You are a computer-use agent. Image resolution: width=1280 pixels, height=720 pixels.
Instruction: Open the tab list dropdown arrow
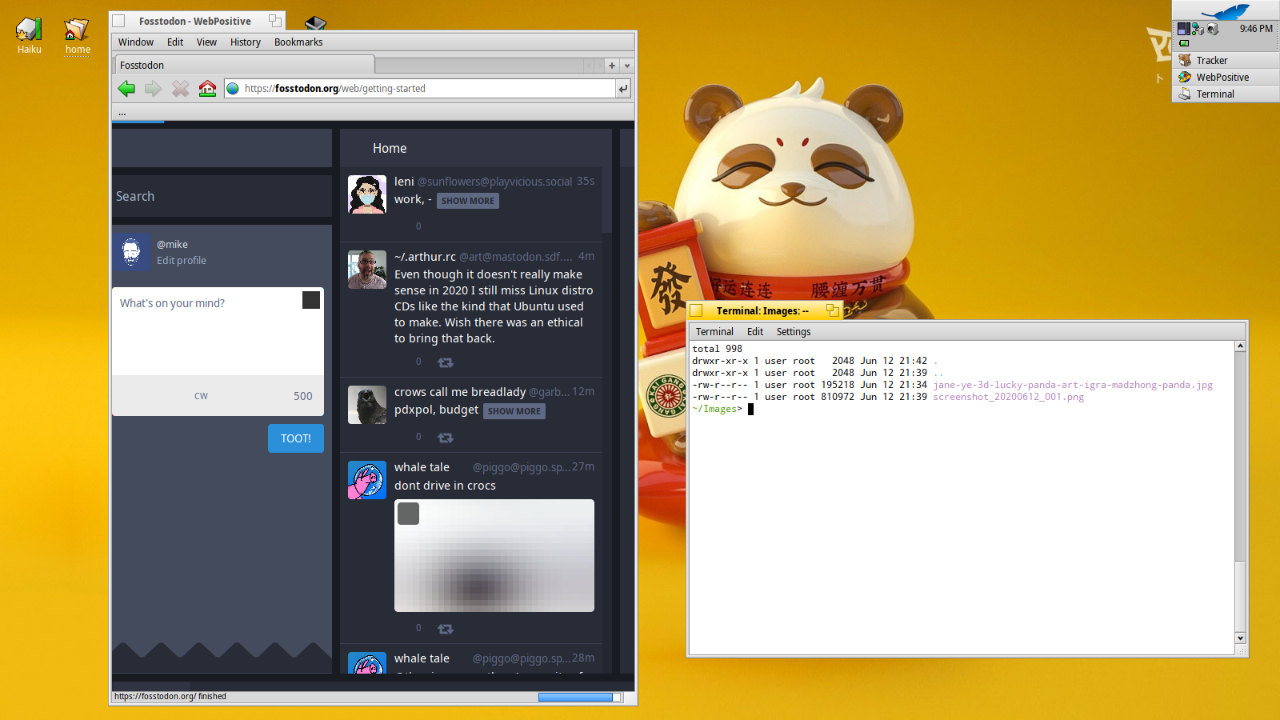tap(627, 65)
